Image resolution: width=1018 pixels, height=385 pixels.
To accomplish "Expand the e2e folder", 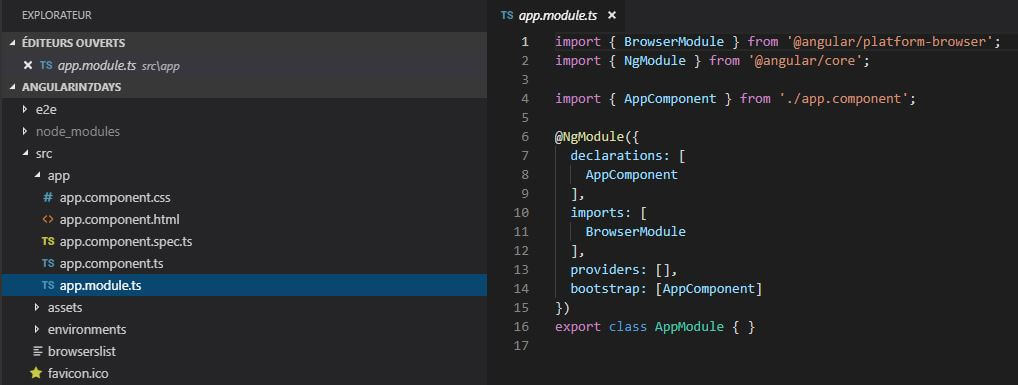I will tap(25, 110).
